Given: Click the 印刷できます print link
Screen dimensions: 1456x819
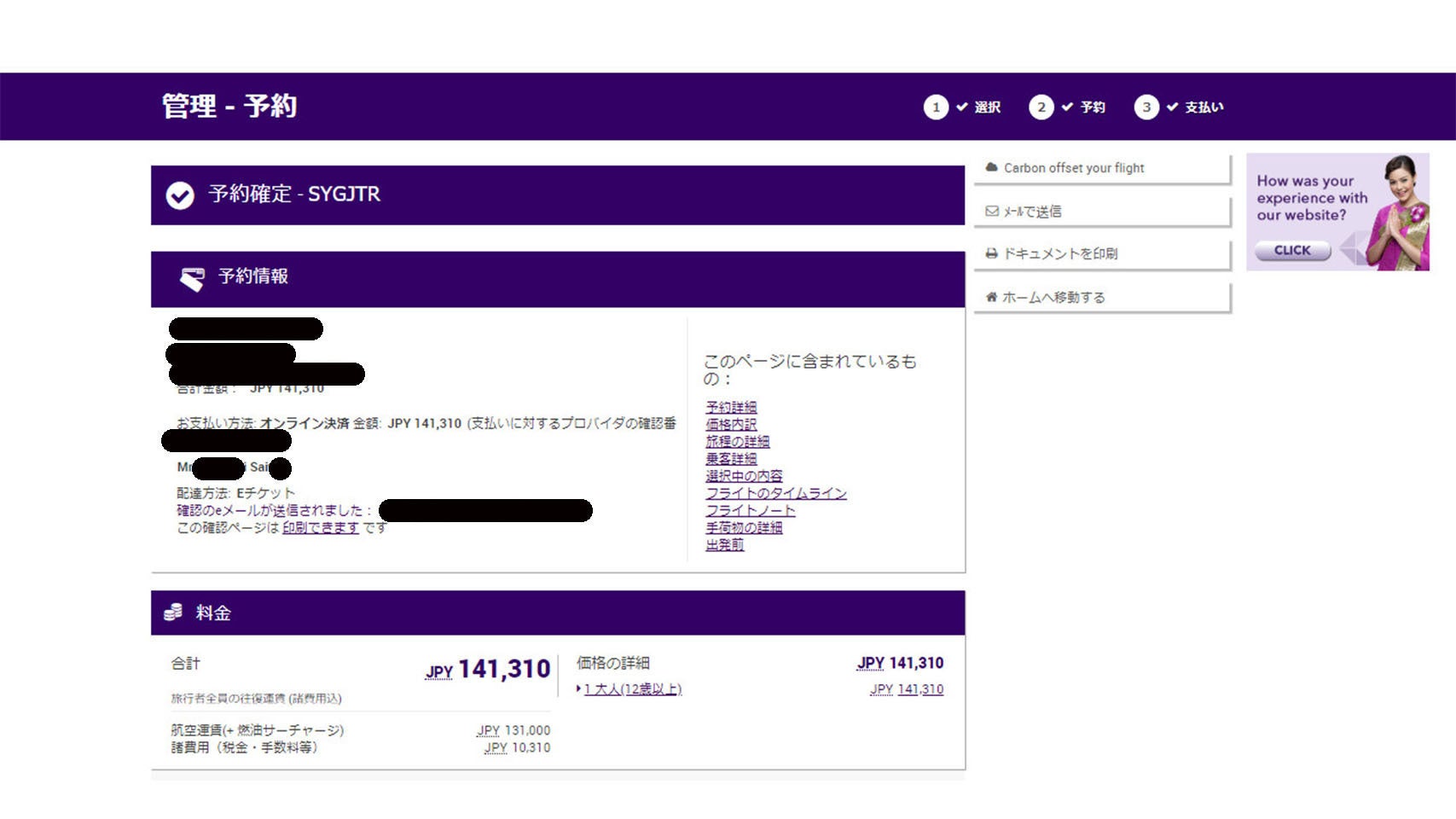Looking at the screenshot, I should pyautogui.click(x=321, y=528).
